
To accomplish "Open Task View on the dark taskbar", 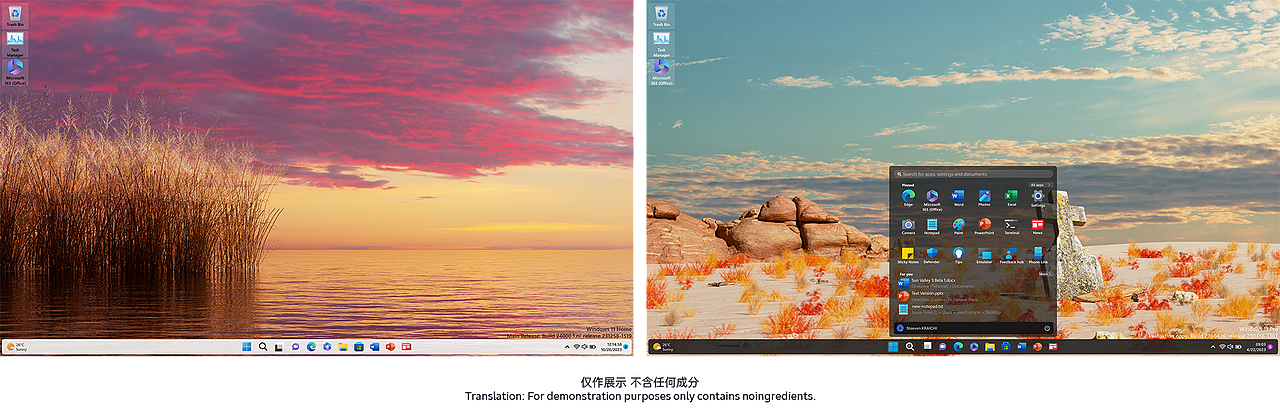I will [927, 346].
